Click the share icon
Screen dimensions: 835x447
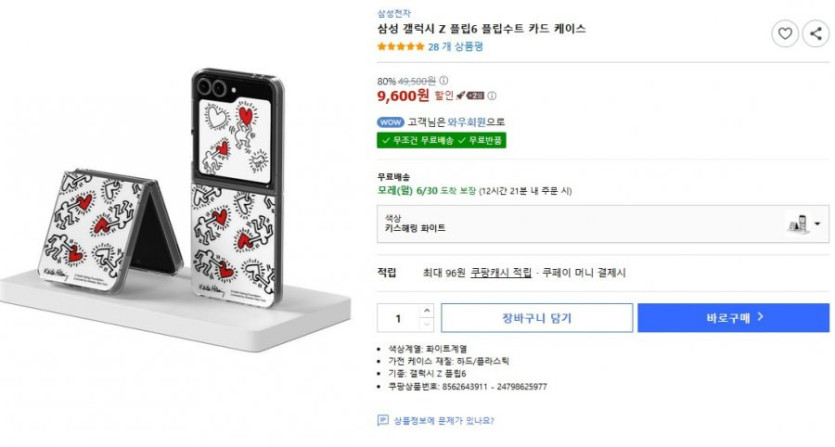[815, 34]
